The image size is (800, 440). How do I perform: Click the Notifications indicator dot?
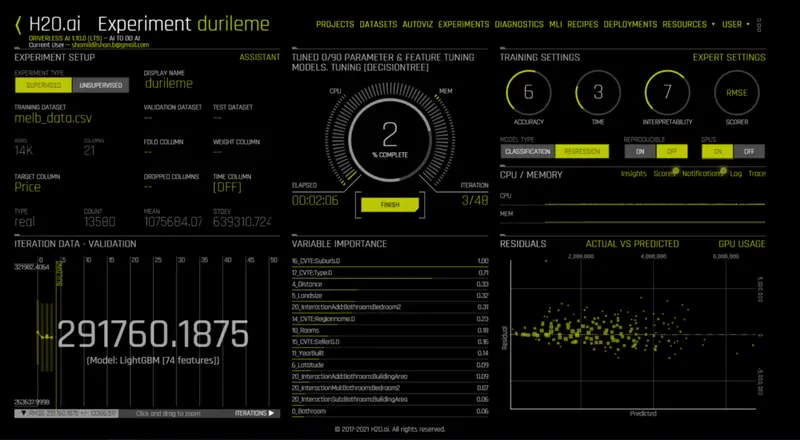[x=723, y=170]
